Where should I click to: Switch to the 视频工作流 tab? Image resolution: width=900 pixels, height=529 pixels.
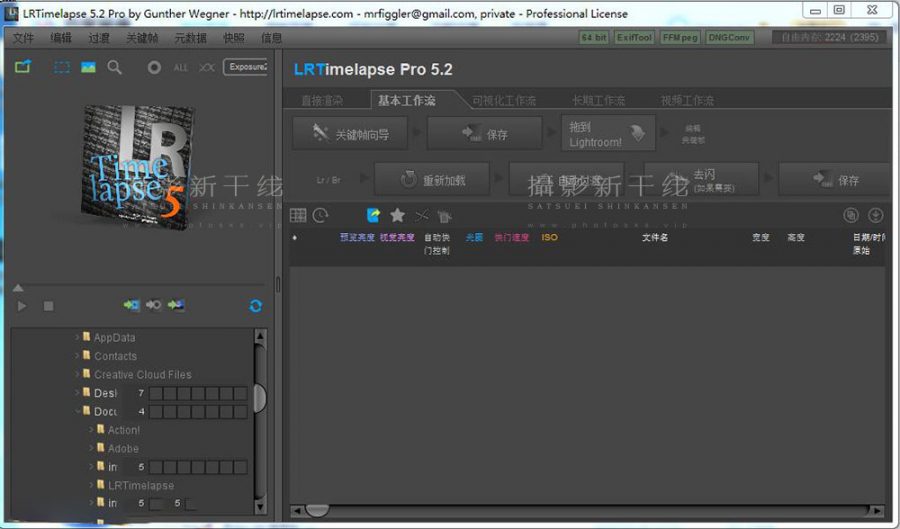tap(687, 100)
